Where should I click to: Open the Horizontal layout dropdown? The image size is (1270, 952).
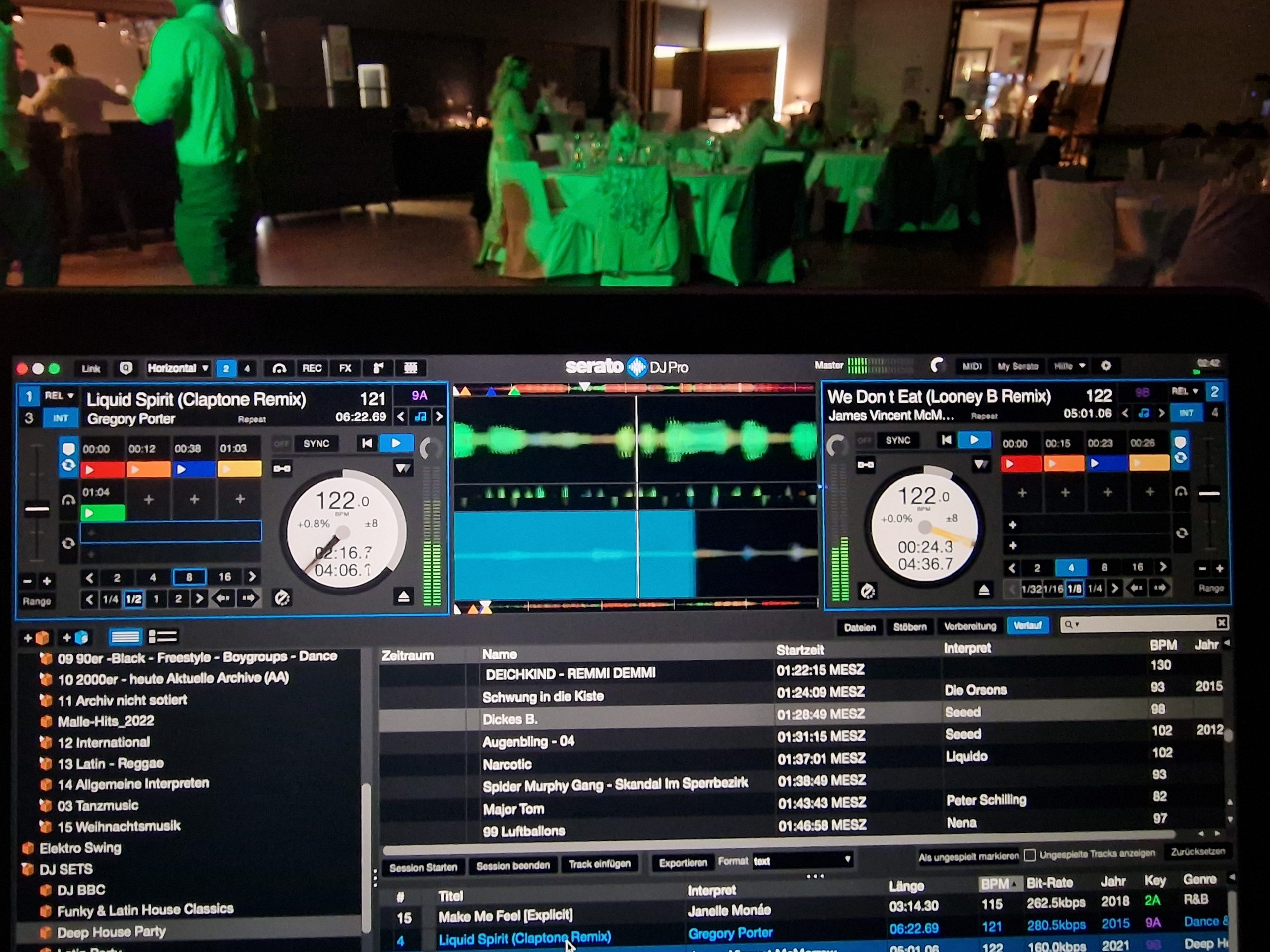[178, 368]
